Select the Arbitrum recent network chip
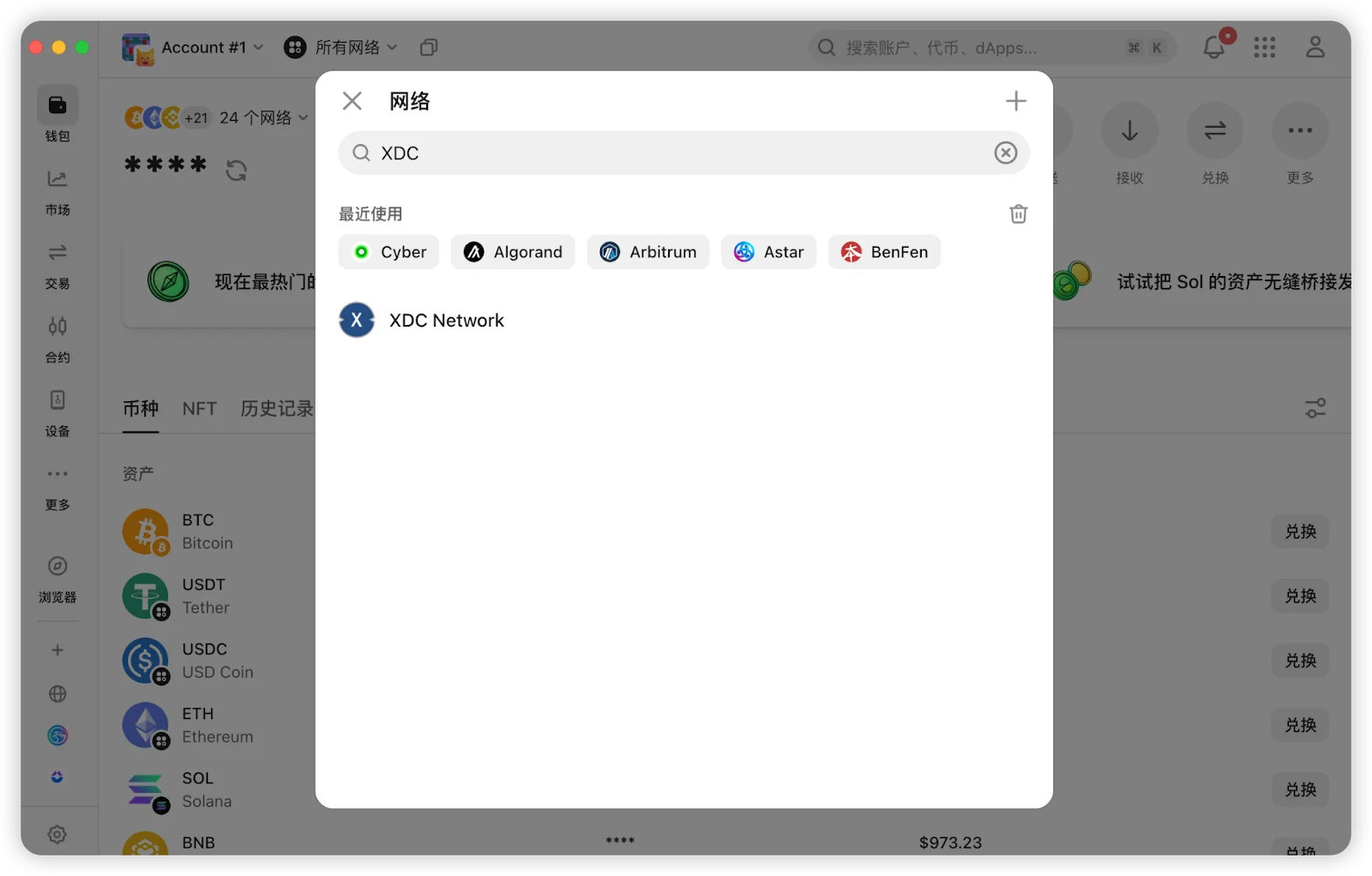 pos(647,252)
